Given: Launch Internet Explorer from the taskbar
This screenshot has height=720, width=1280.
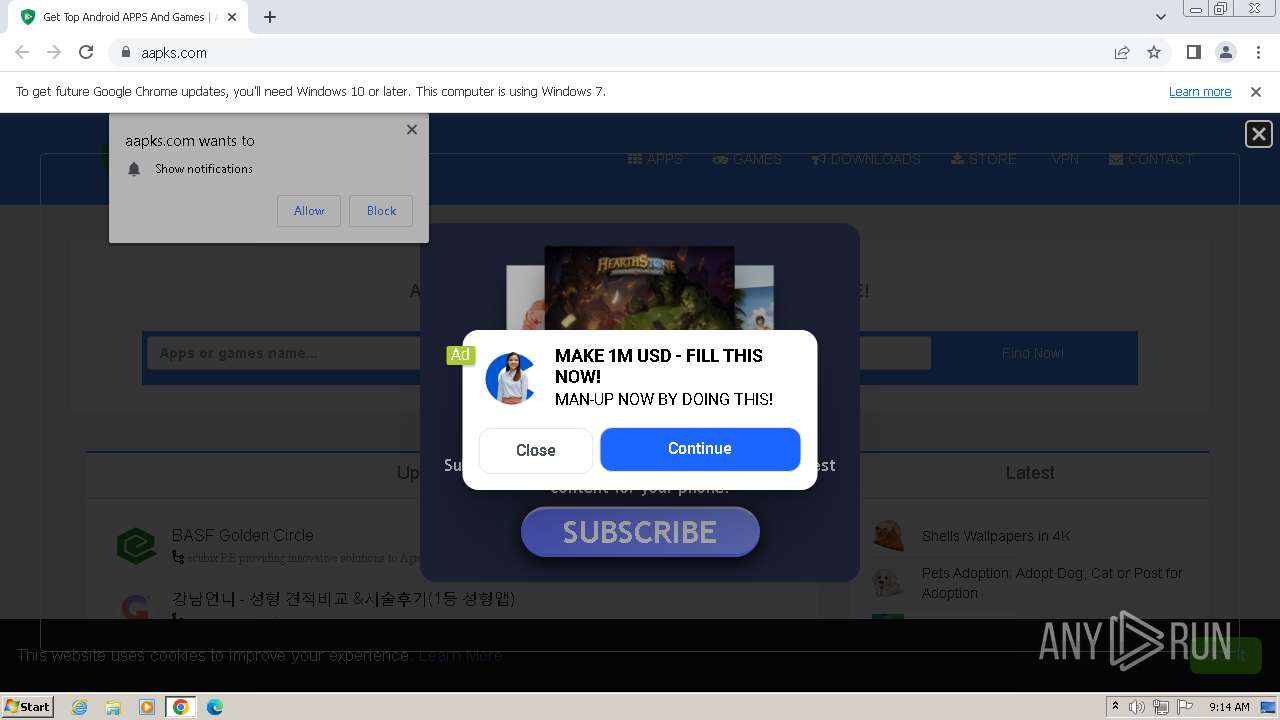Looking at the screenshot, I should (x=80, y=707).
